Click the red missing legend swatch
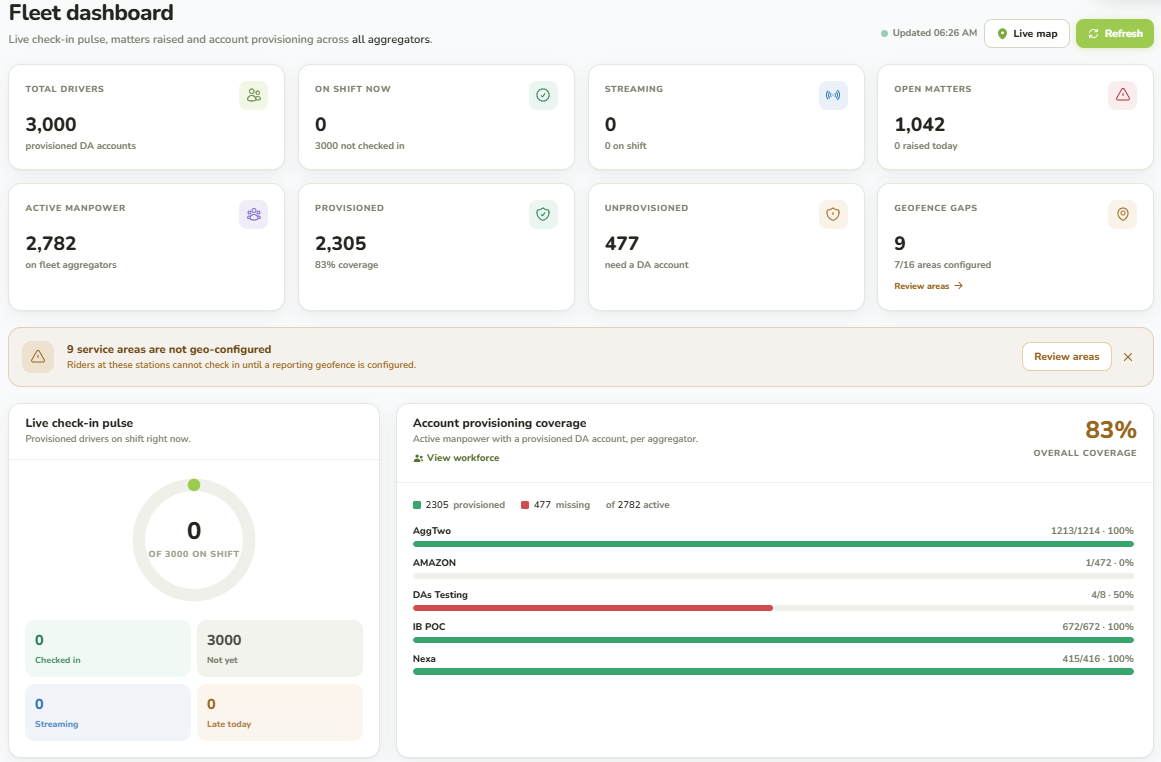Screen dimensions: 1161x762 pyautogui.click(x=525, y=505)
